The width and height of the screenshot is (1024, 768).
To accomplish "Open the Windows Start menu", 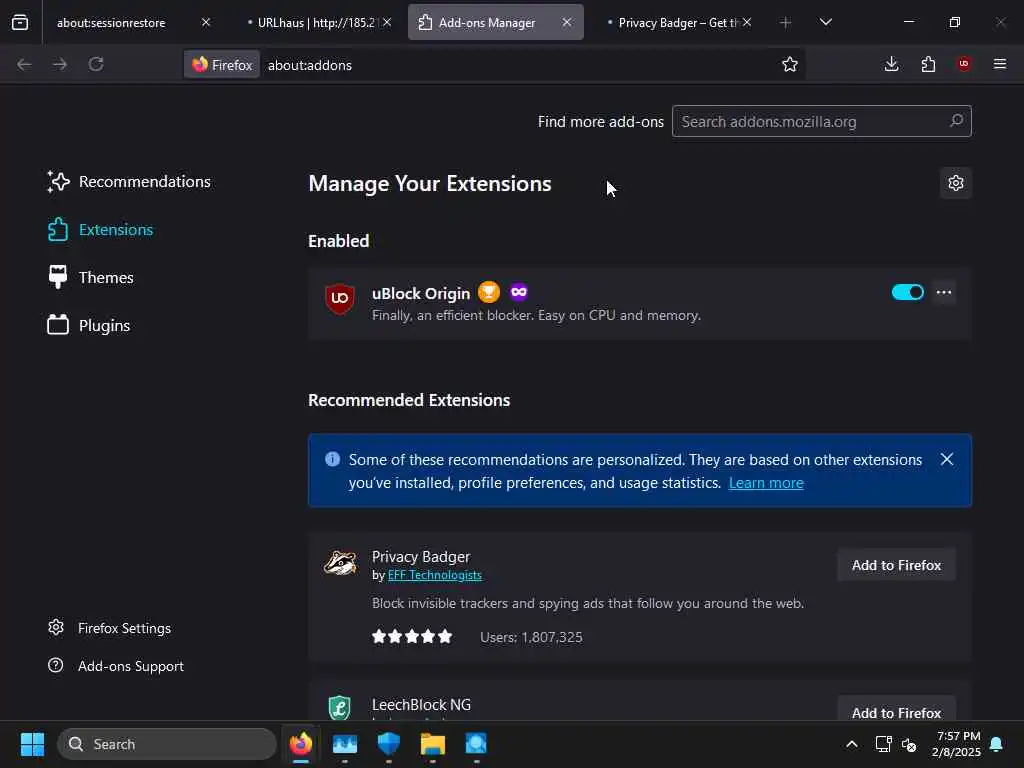I will coord(32,744).
